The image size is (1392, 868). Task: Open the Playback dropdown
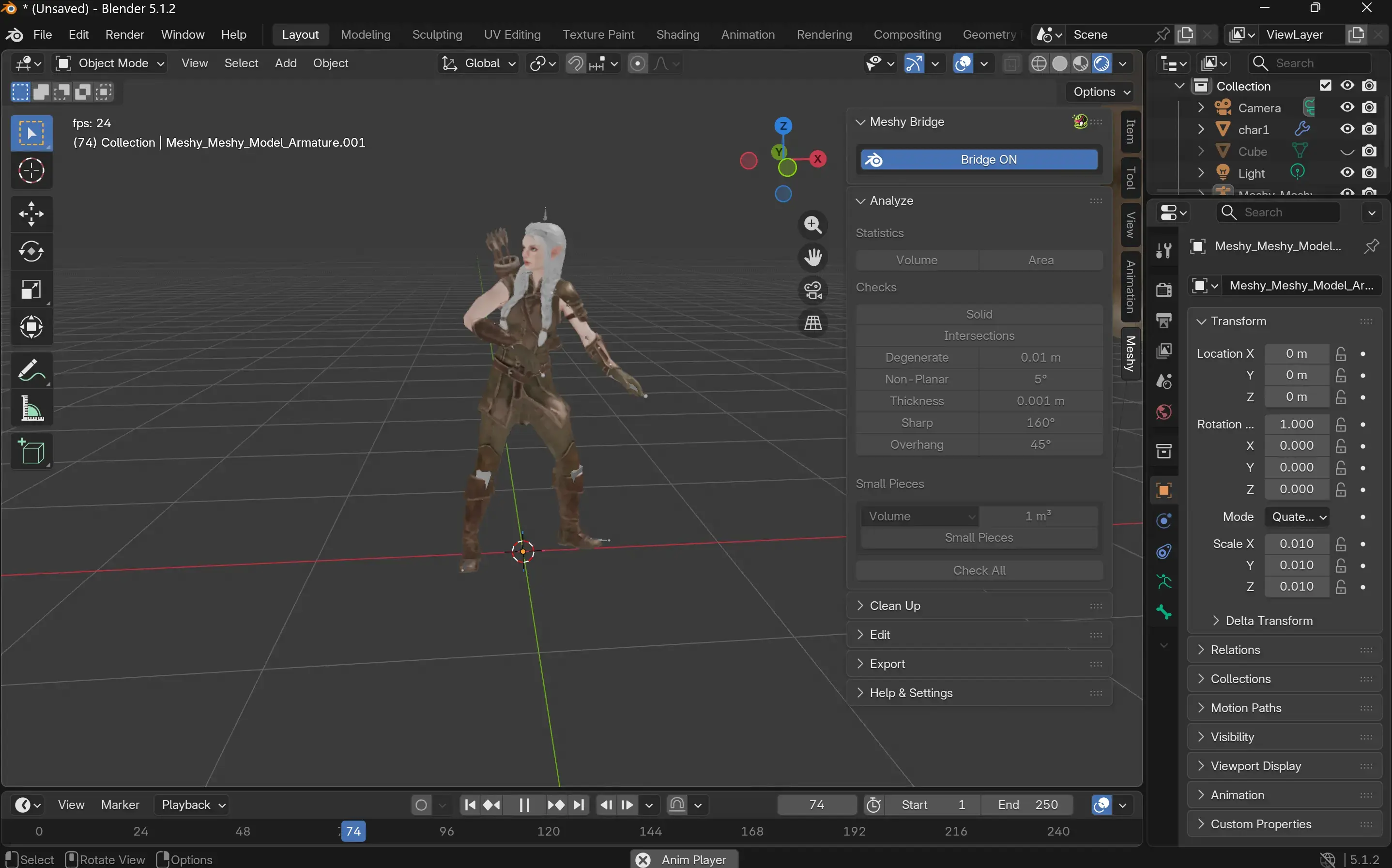[x=192, y=805]
